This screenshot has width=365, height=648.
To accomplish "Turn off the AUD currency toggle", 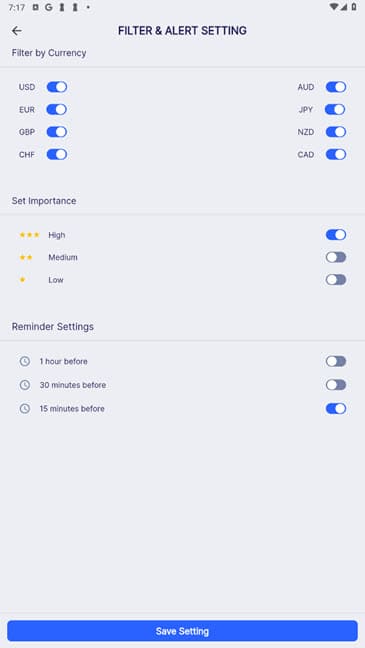I will pyautogui.click(x=336, y=87).
